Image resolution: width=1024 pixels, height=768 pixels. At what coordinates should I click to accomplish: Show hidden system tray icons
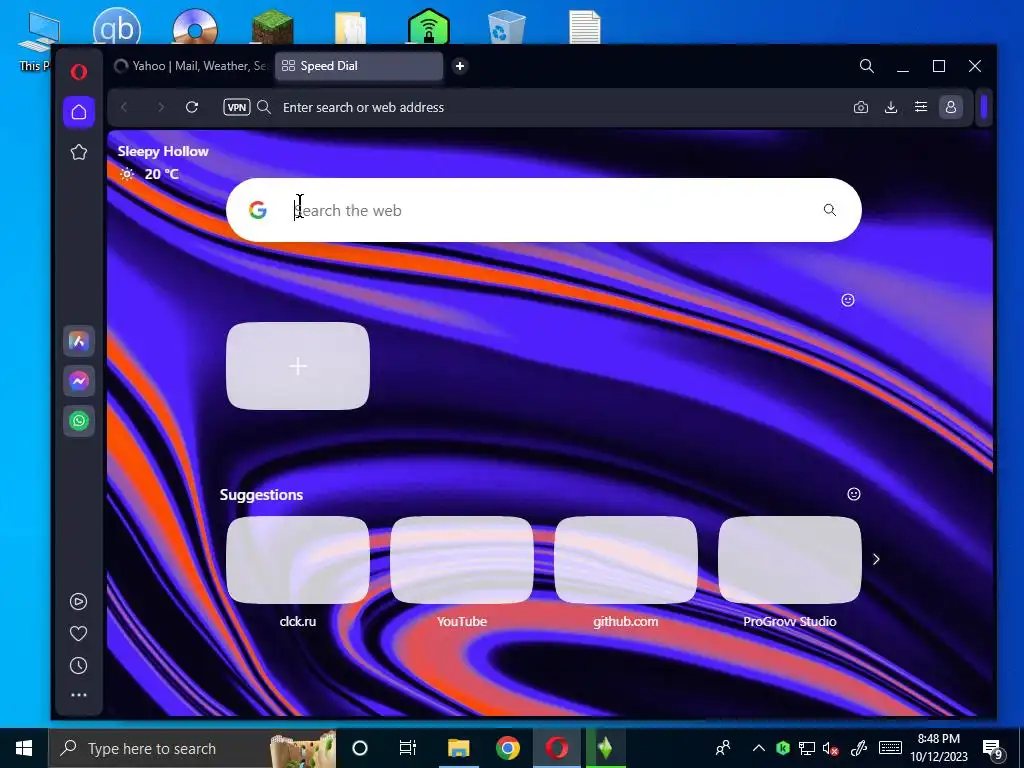(x=758, y=748)
